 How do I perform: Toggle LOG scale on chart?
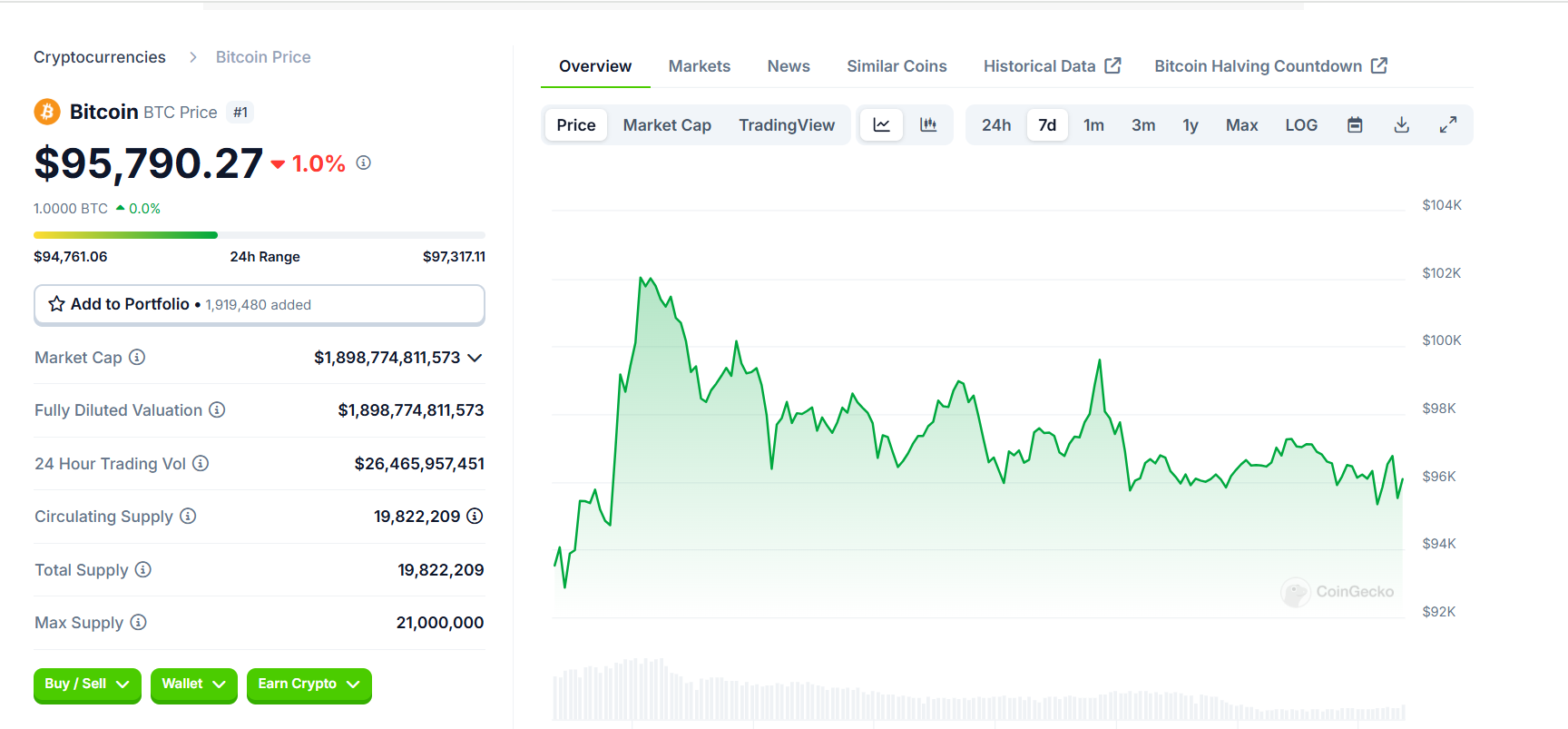(1301, 125)
